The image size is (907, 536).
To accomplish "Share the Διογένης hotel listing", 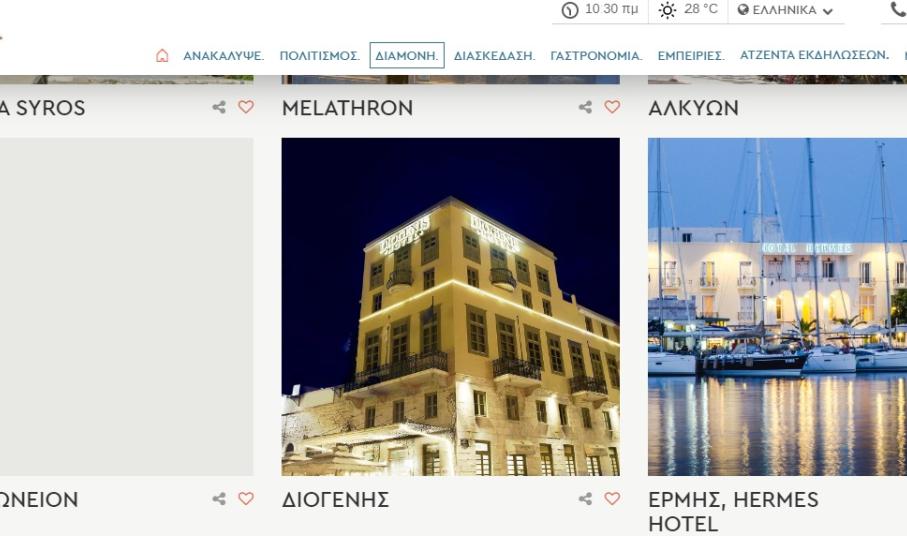I will pos(585,498).
